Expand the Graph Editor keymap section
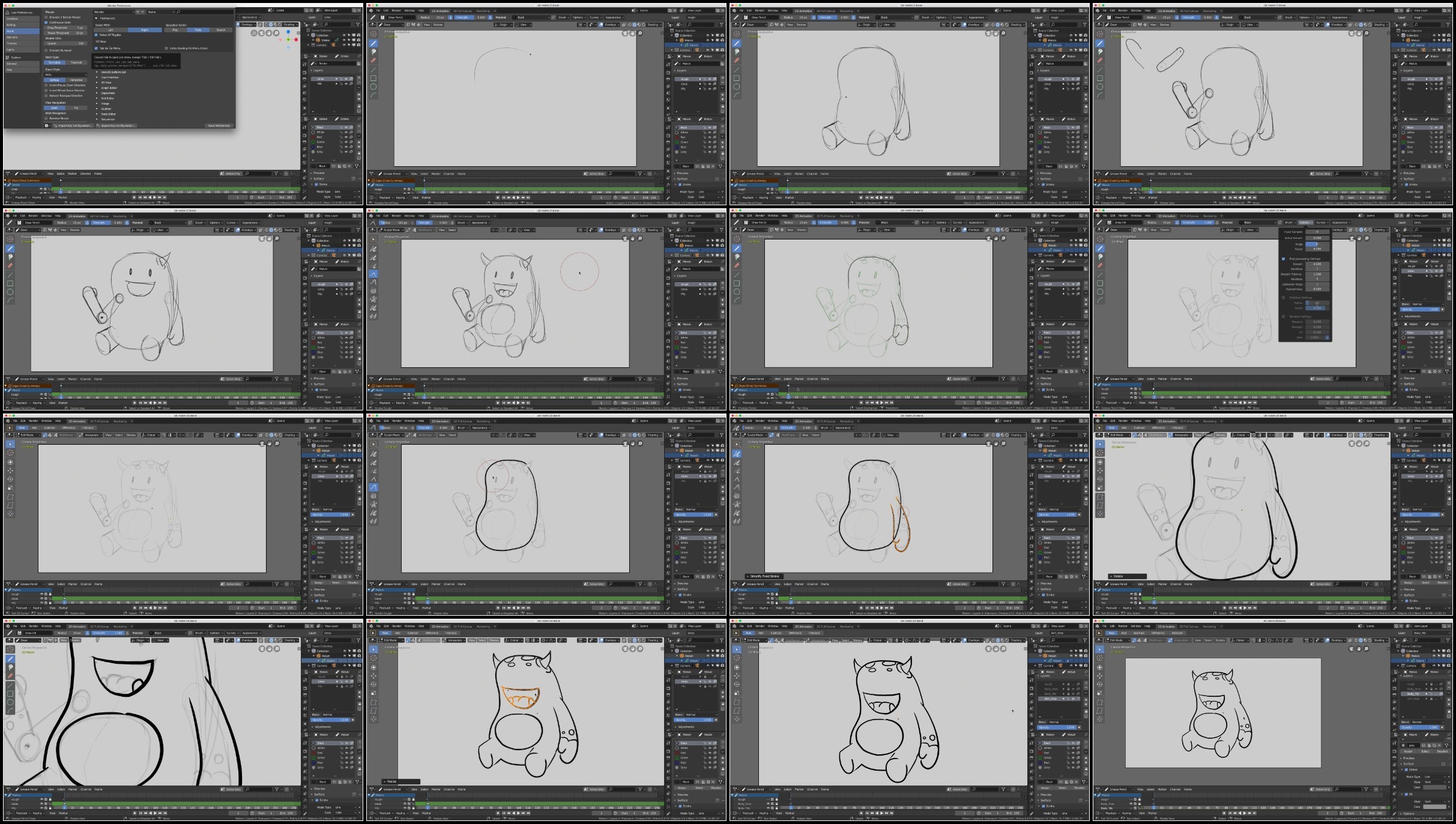The image size is (1456, 824). click(x=97, y=88)
